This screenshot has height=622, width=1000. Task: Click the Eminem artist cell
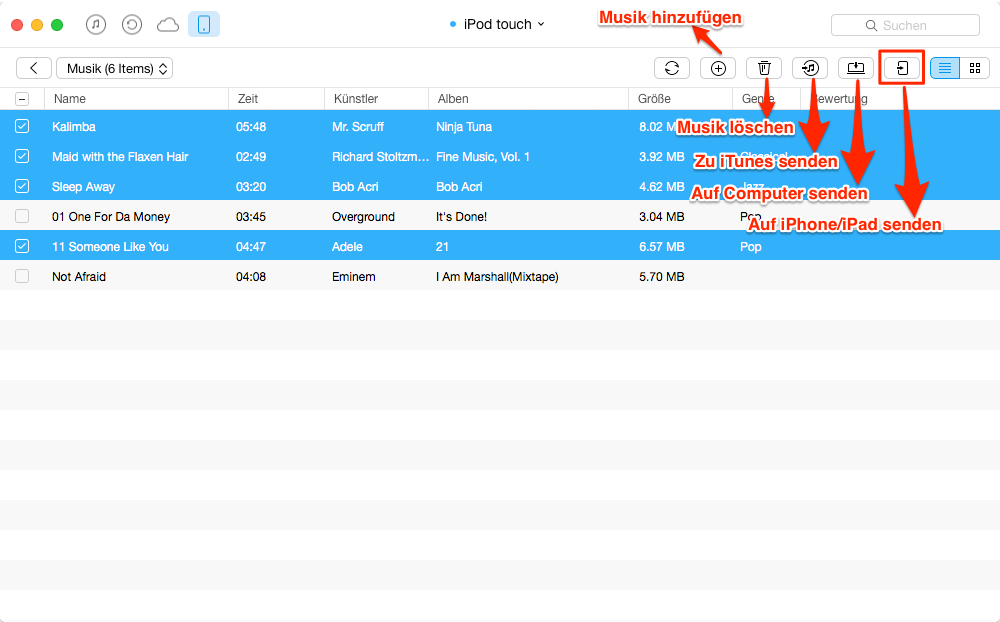353,277
